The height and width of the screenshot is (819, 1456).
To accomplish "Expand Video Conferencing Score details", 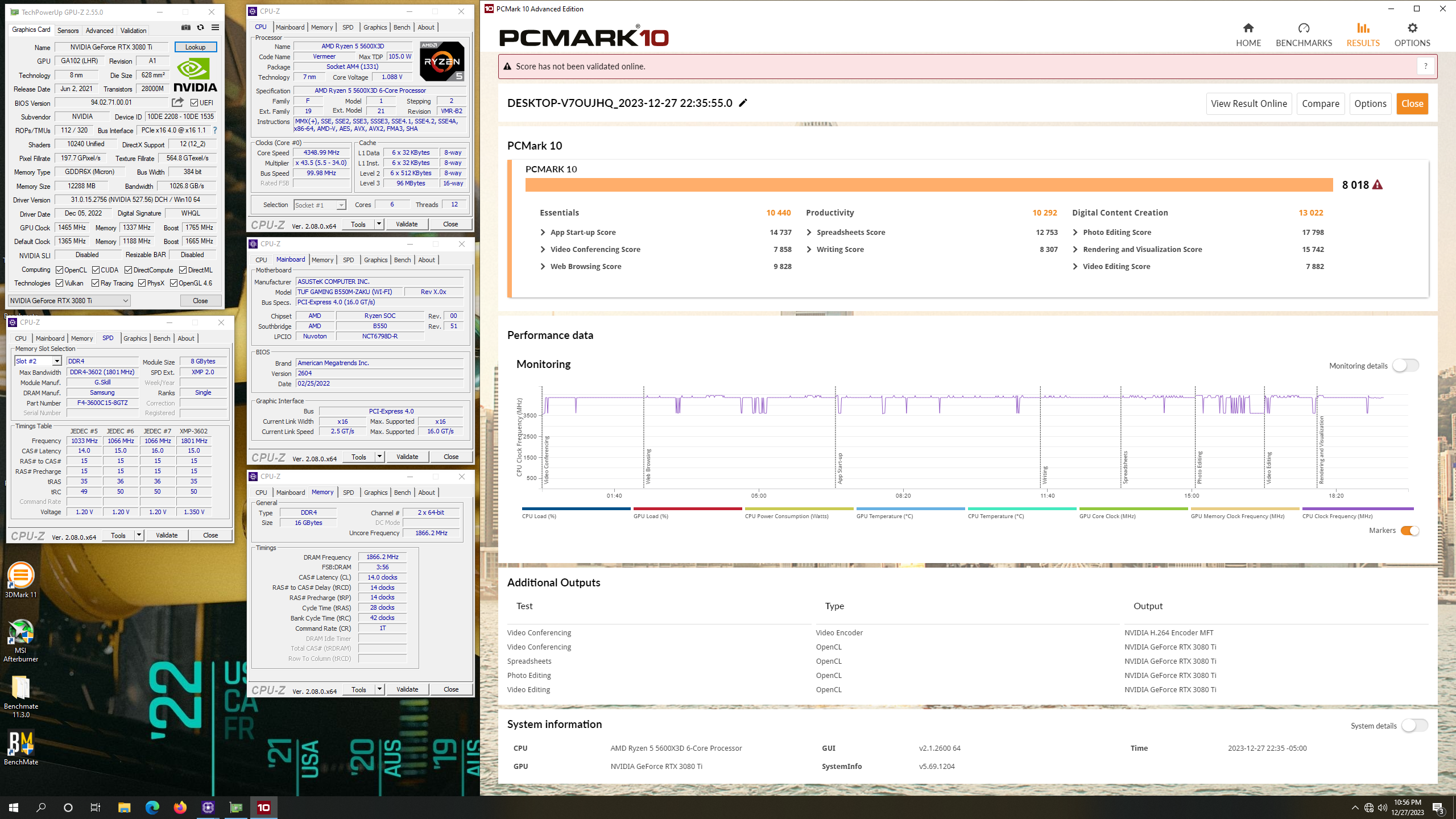I will click(x=543, y=249).
